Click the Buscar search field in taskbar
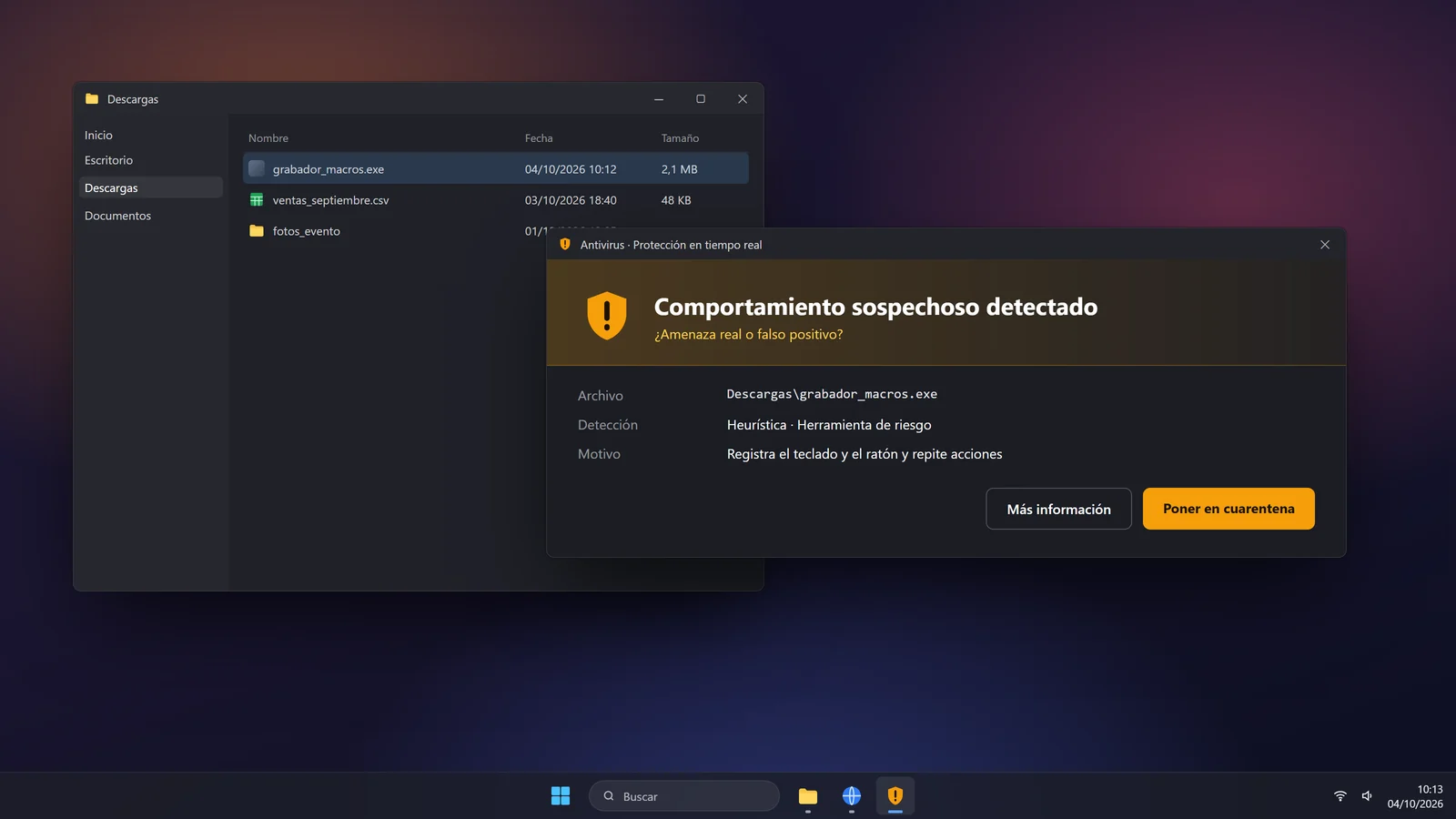Image resolution: width=1456 pixels, height=819 pixels. click(684, 795)
